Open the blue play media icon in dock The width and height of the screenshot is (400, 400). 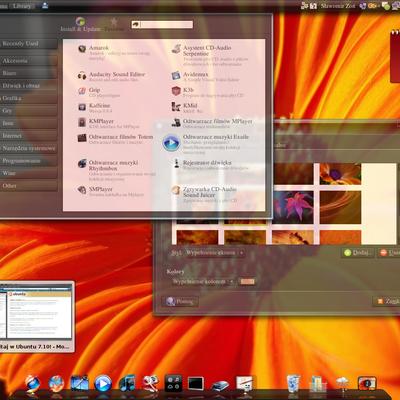103,383
